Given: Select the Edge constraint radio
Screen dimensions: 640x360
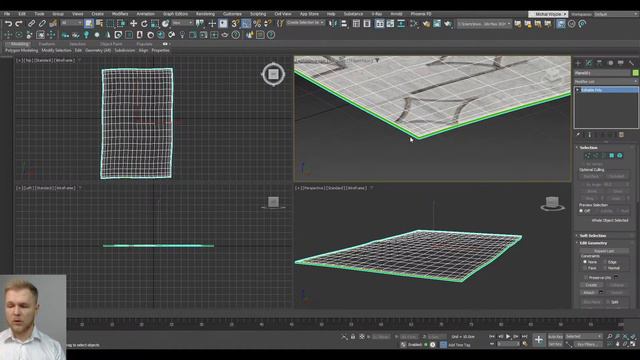Looking at the screenshot, I should pyautogui.click(x=605, y=262).
